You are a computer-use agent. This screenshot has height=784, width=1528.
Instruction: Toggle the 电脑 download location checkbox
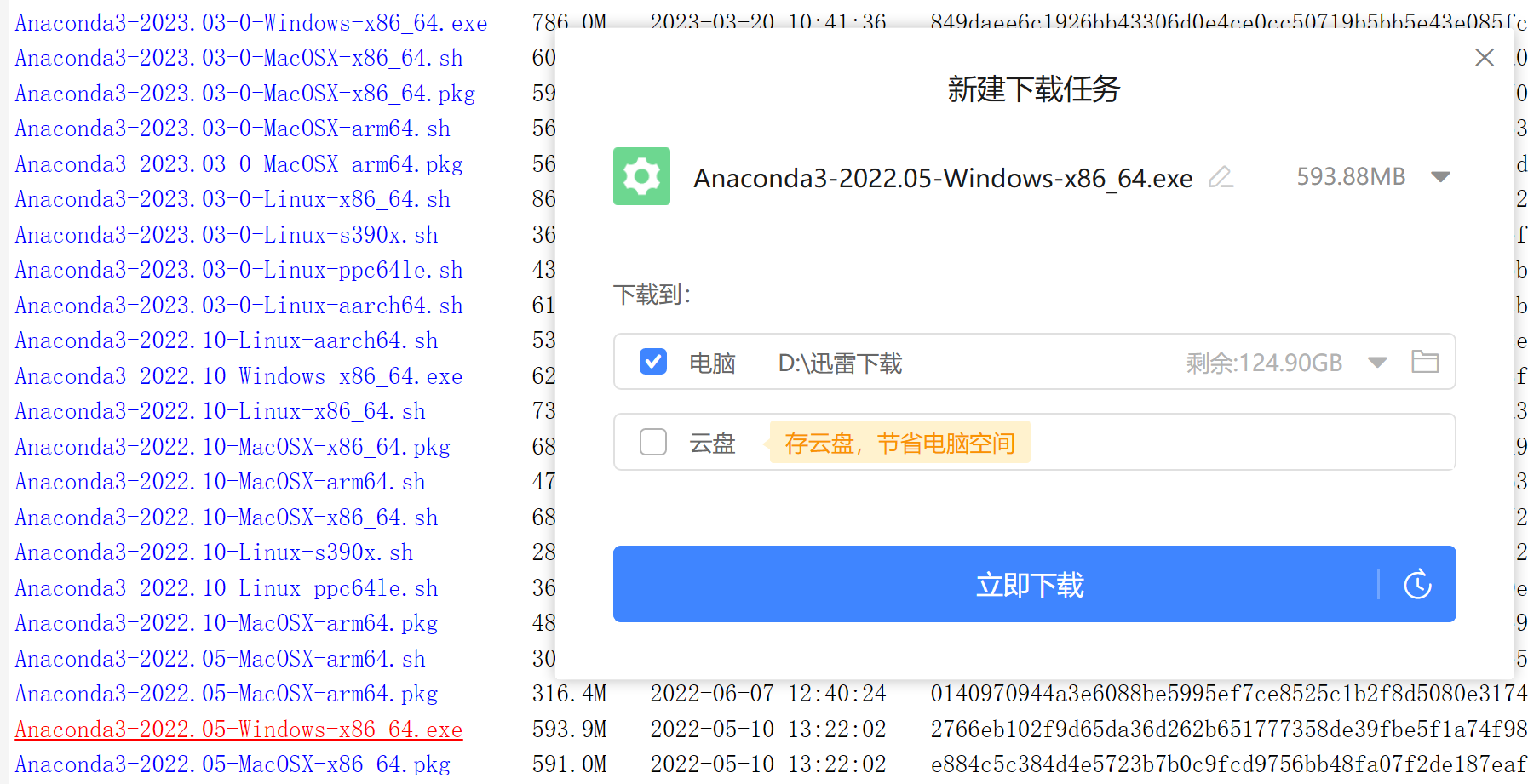tap(653, 362)
